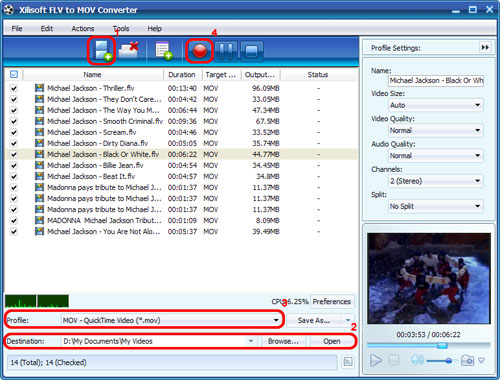Uncheck Michael Jackson - Dirty Diana.flv
This screenshot has height=380, width=500.
pos(14,143)
